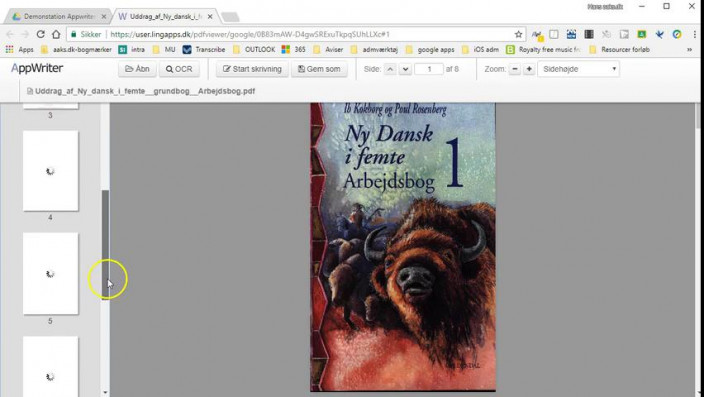Click the thumbnail panel scroll down arrow
Screen dimensions: 704x397
[106, 393]
